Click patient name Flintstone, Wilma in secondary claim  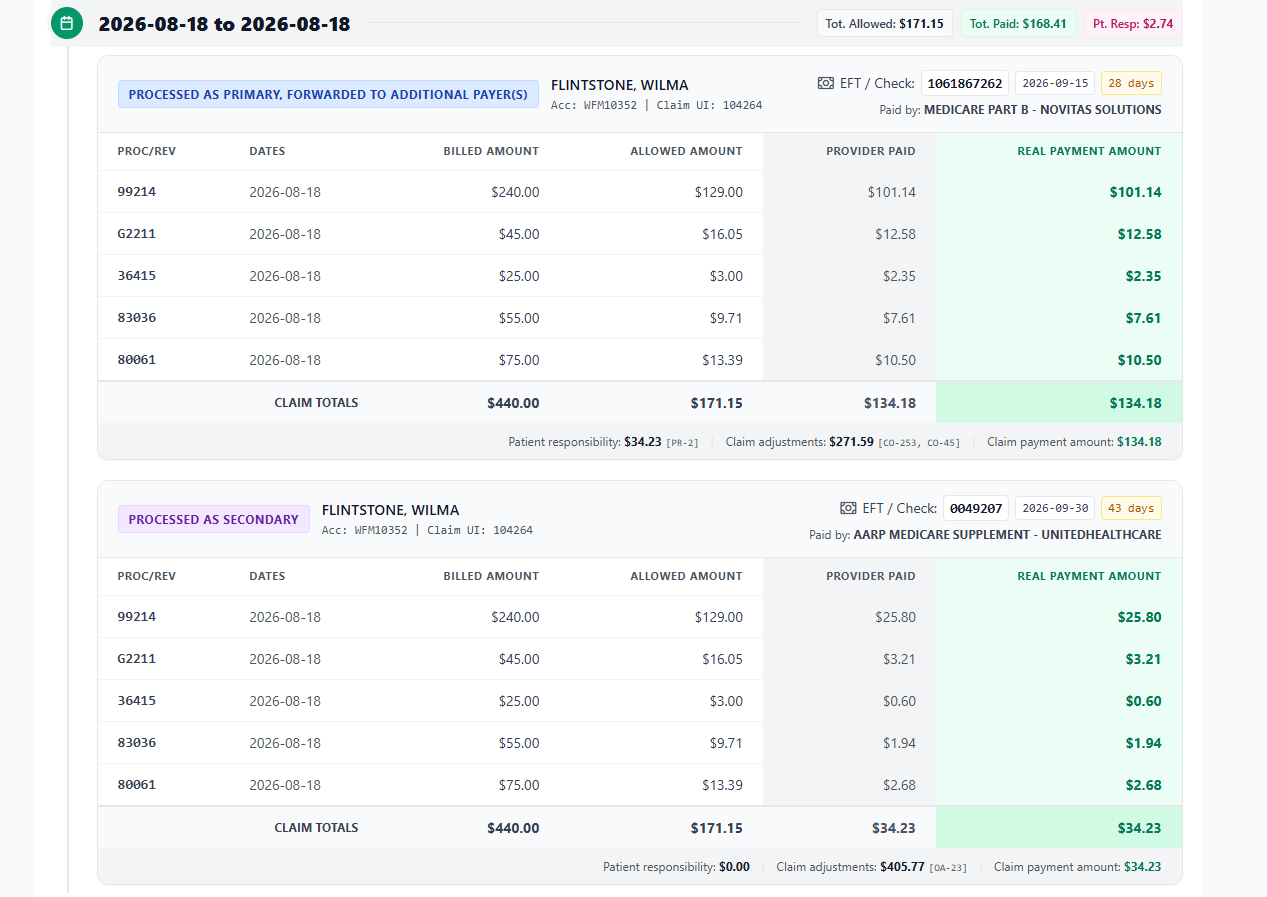391,510
